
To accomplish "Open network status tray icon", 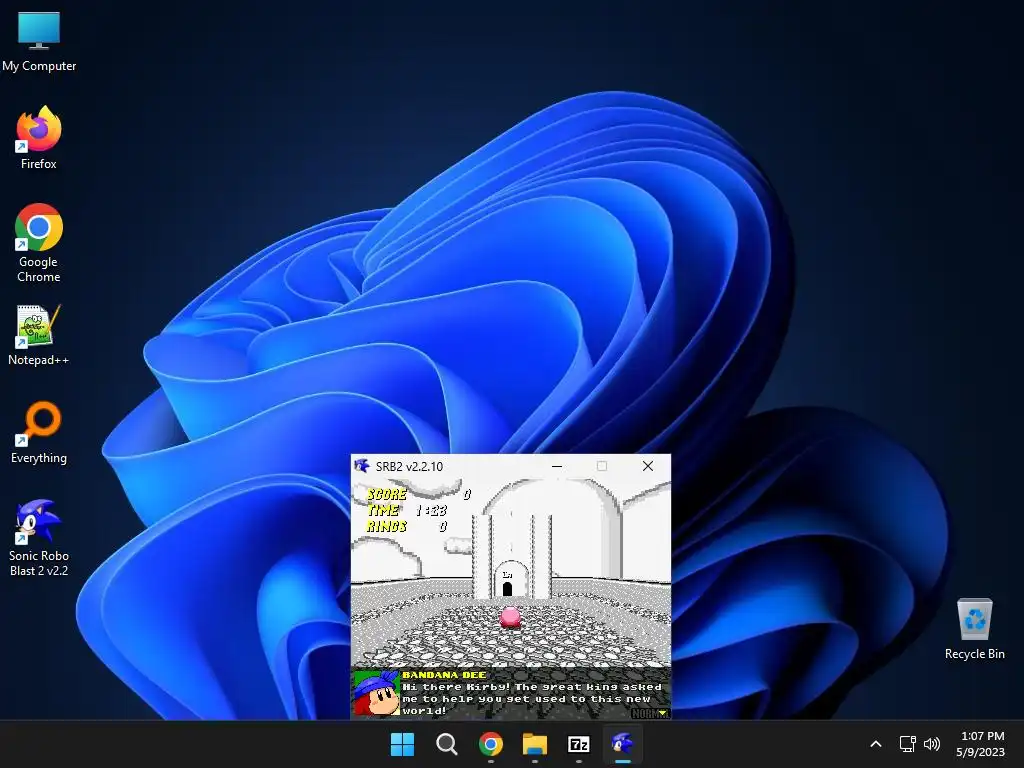I will point(907,744).
